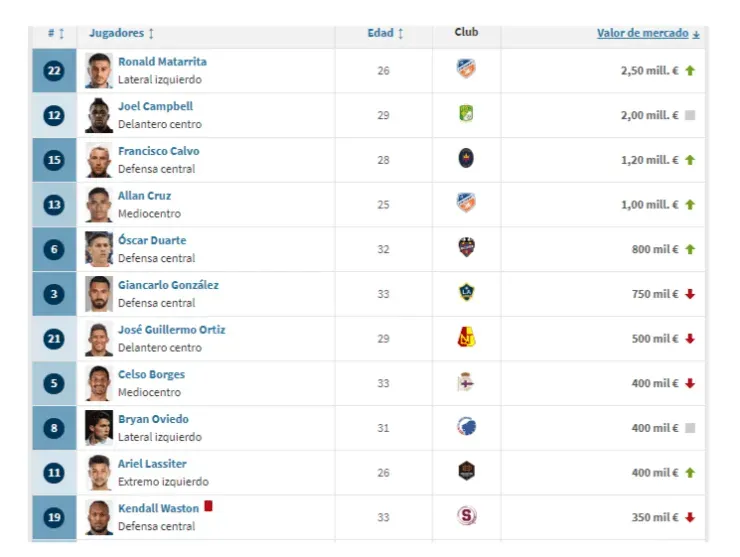Click the jersey number 21 badge
The width and height of the screenshot is (740, 557).
pyautogui.click(x=54, y=339)
